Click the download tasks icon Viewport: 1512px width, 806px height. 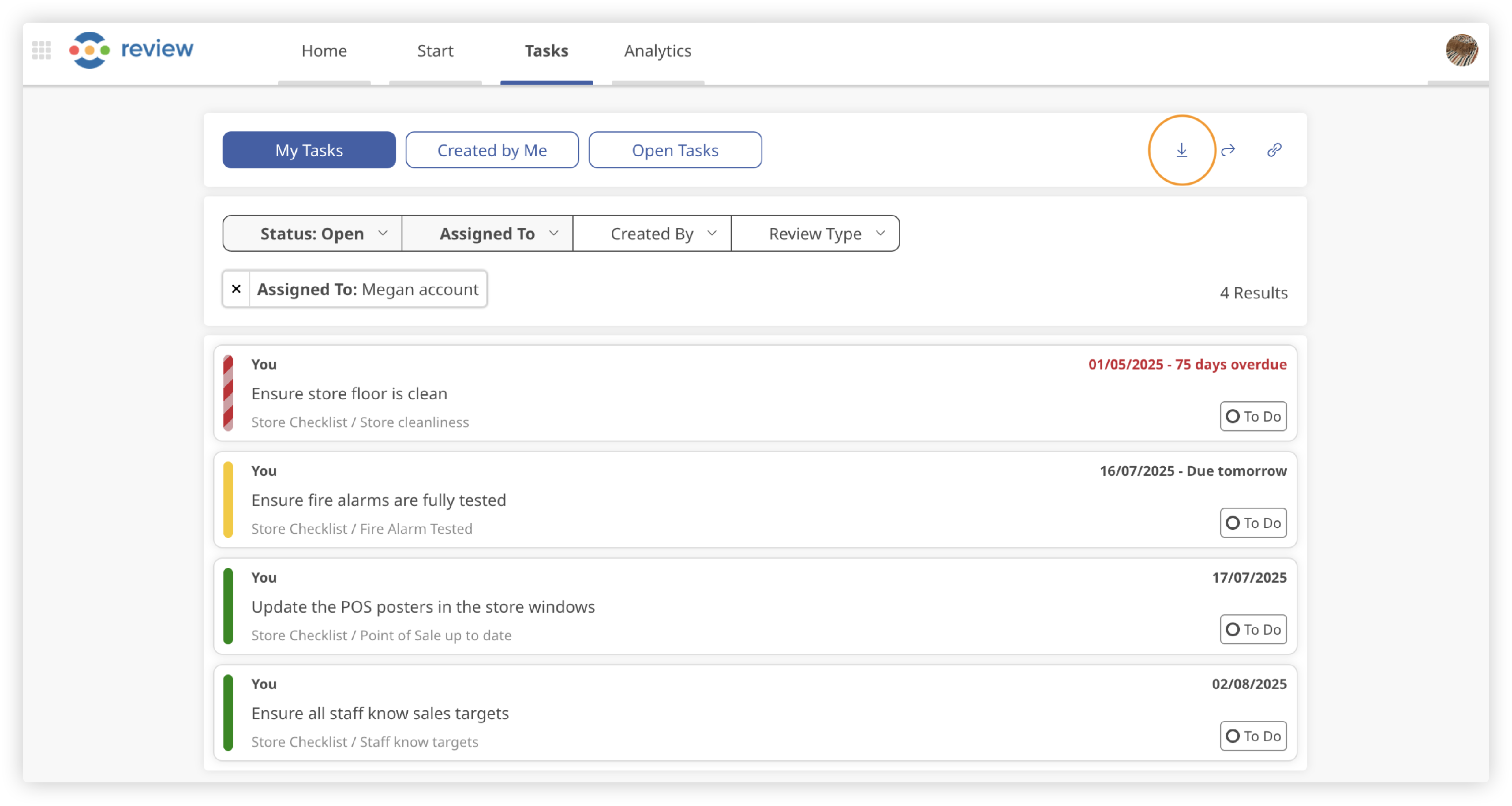(1181, 150)
